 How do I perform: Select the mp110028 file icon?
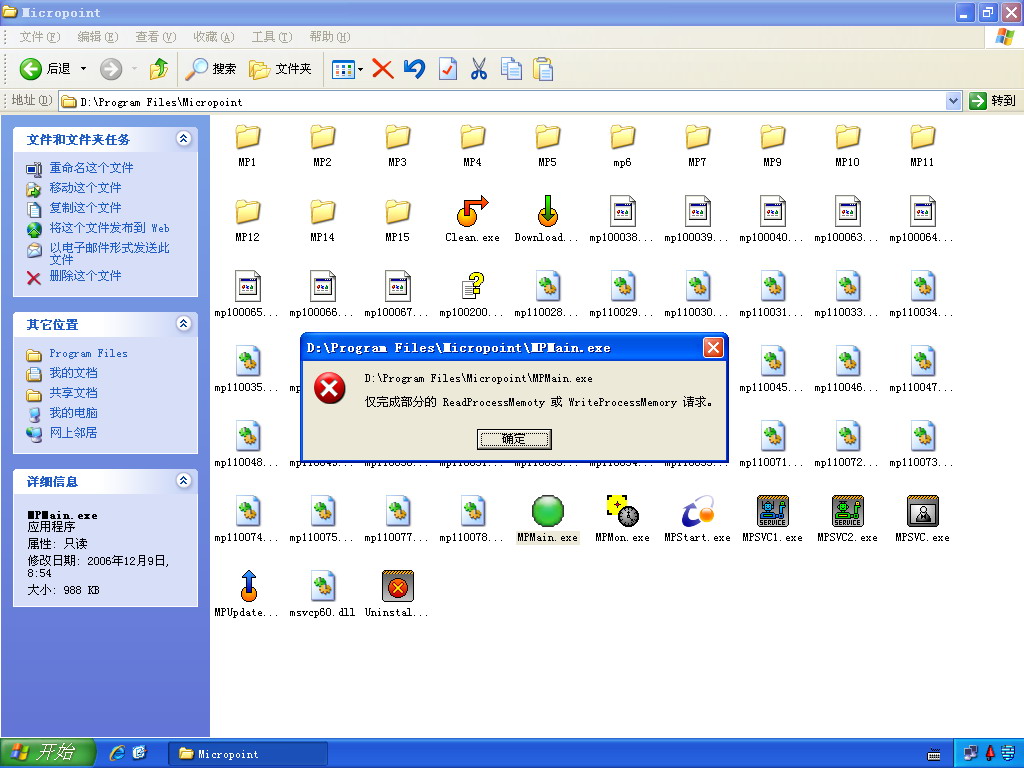click(x=547, y=285)
